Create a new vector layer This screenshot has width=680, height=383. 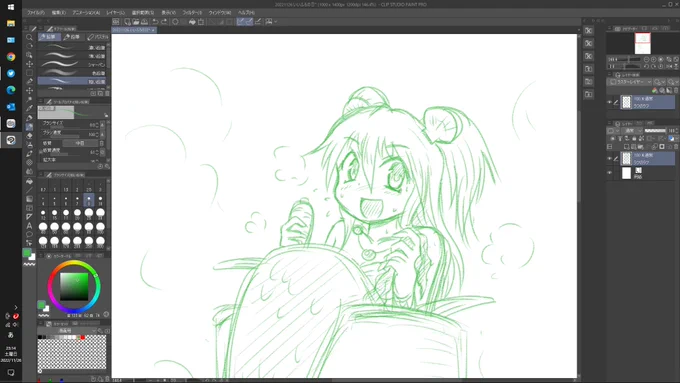point(634,147)
